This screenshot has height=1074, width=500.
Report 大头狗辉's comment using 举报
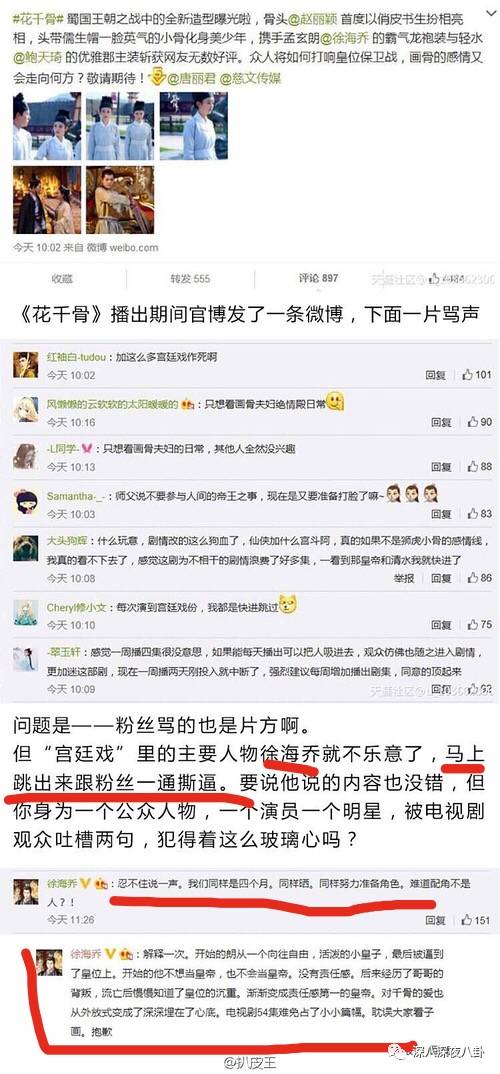tap(404, 579)
